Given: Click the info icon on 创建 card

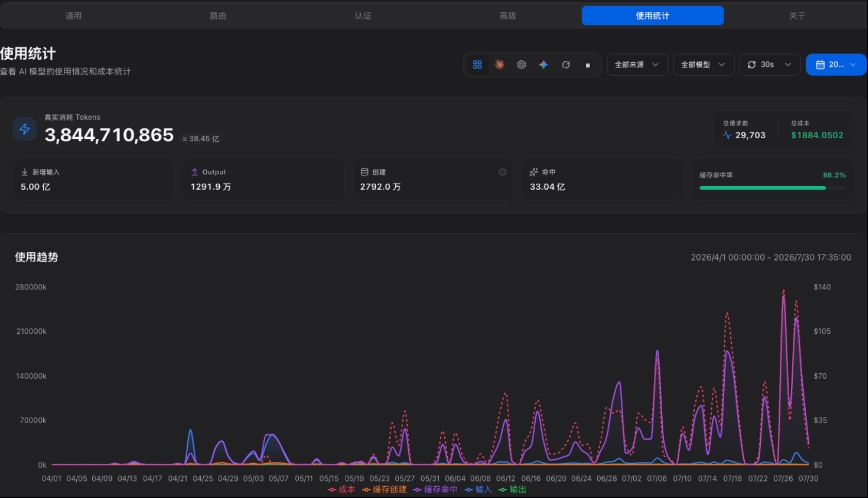Looking at the screenshot, I should (503, 172).
